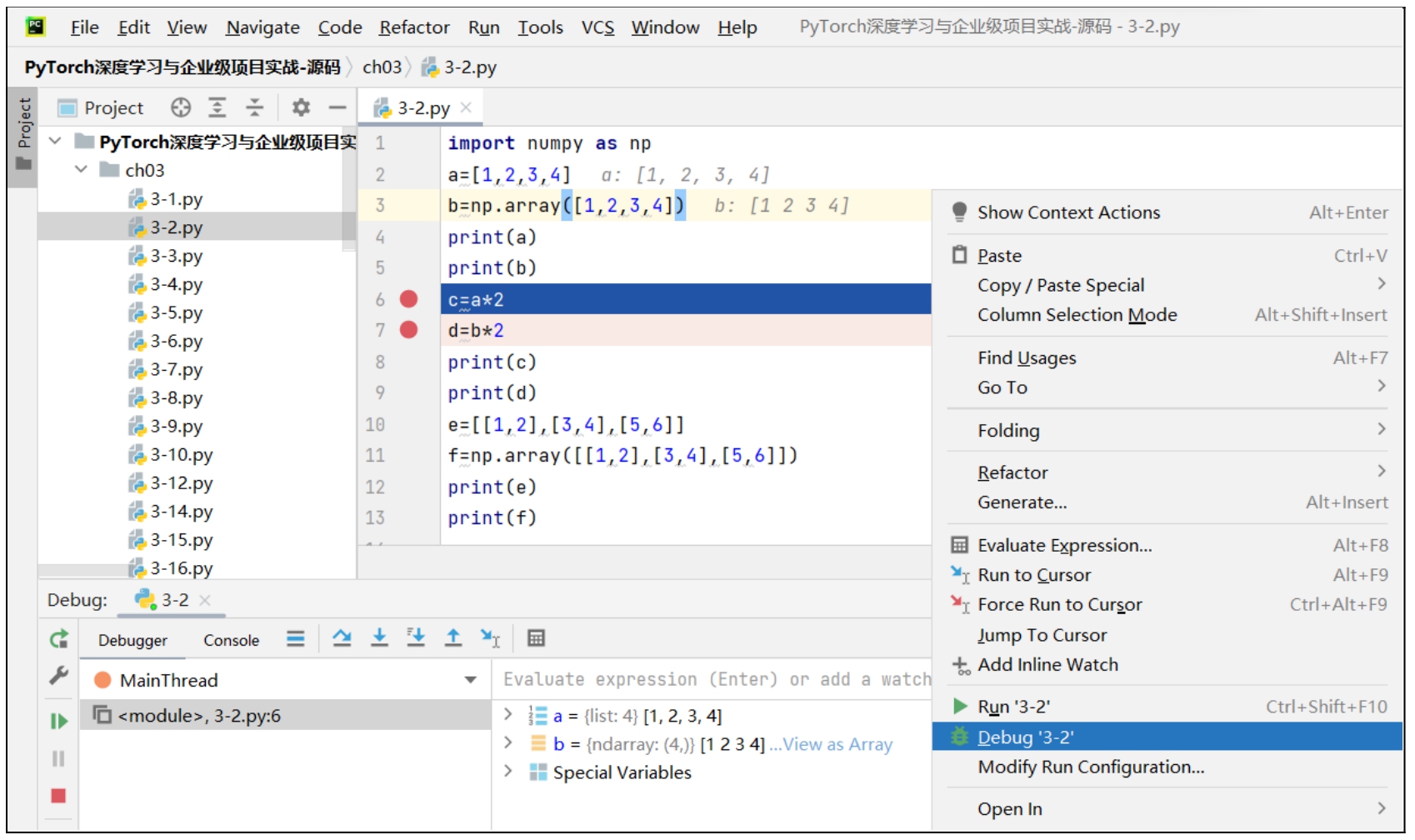The height and width of the screenshot is (840, 1415).
Task: Expand variable b in debugger
Action: [x=507, y=742]
